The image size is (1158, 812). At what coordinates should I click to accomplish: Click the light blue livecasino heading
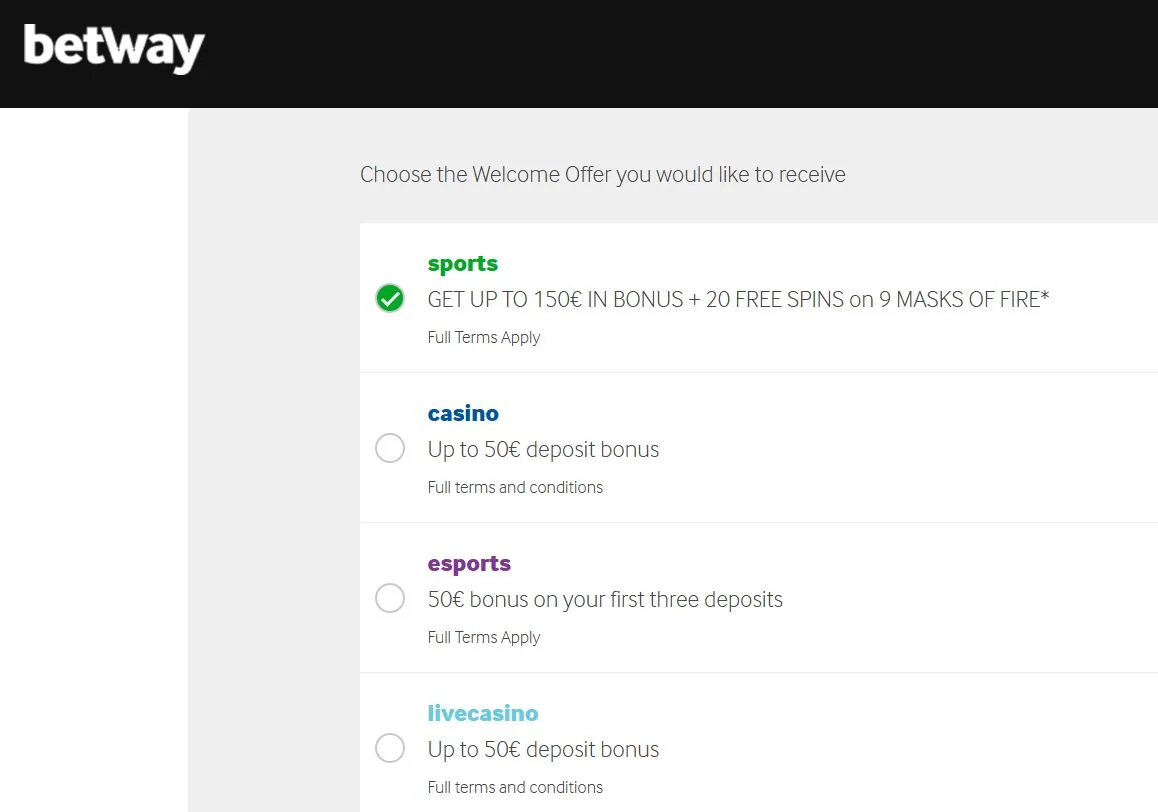click(483, 714)
